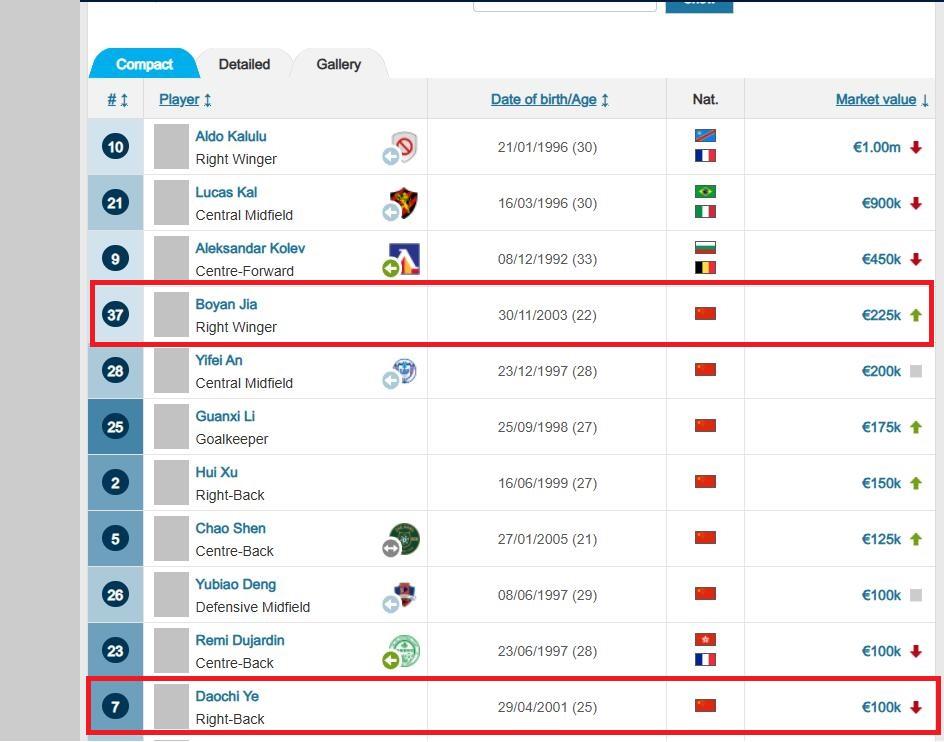Click Aldo Kalulu's €1.00m market value
Screen dimensions: 944x742
tap(877, 147)
